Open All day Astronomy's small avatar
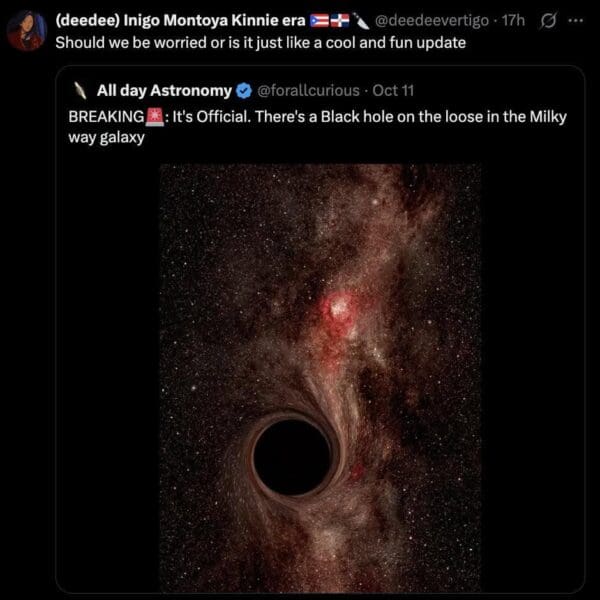 80,91
